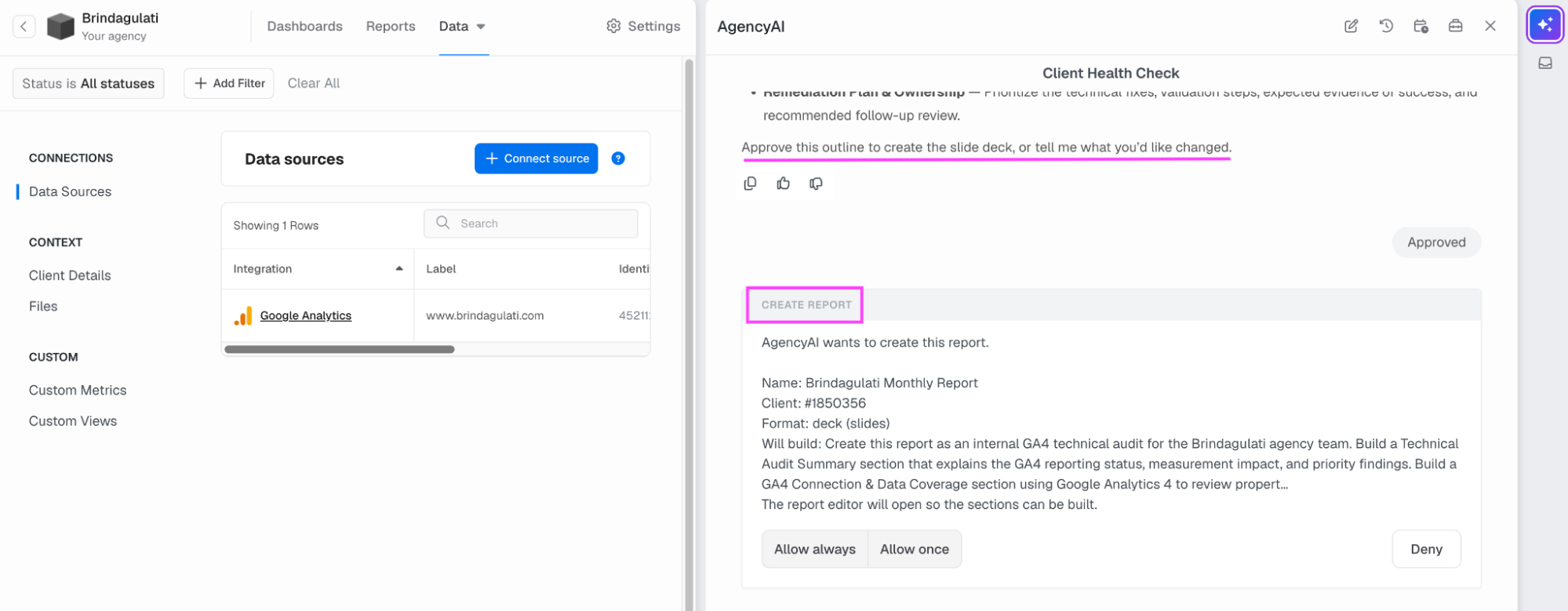Image resolution: width=1568 pixels, height=611 pixels.
Task: Go to the Reports tab
Action: 391,26
